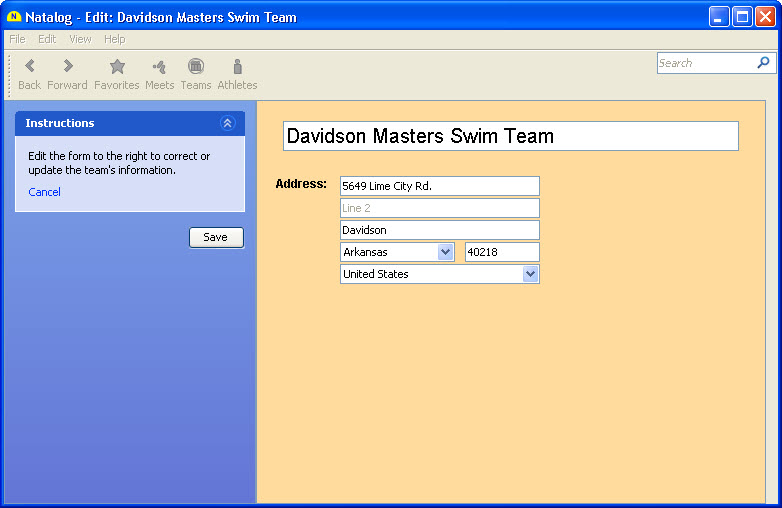Open the Meets toolbar icon
Screen dimensions: 782x508
159,67
